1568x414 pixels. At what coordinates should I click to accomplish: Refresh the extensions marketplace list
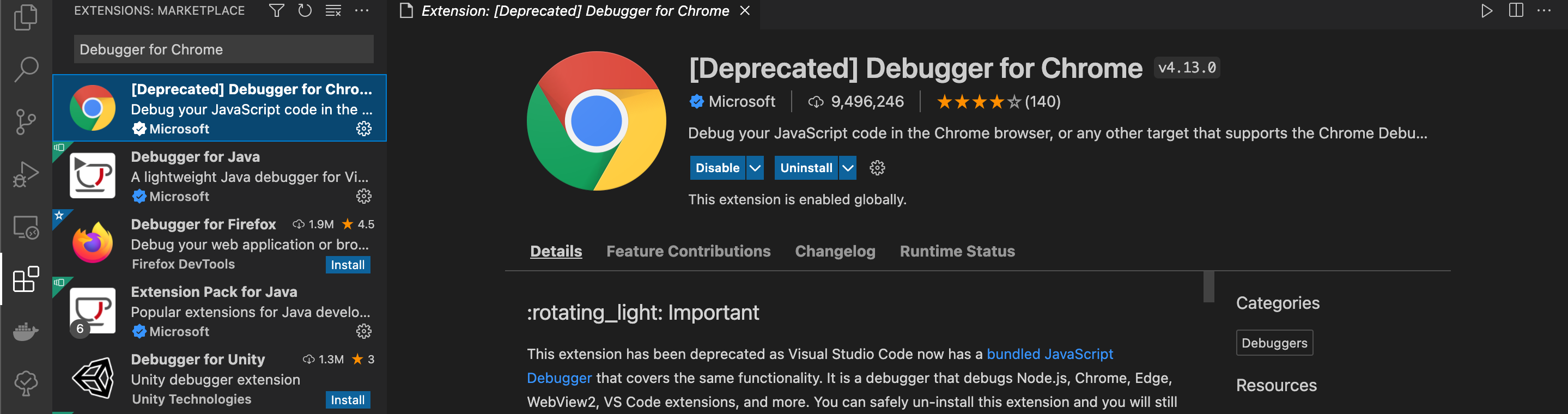coord(305,11)
